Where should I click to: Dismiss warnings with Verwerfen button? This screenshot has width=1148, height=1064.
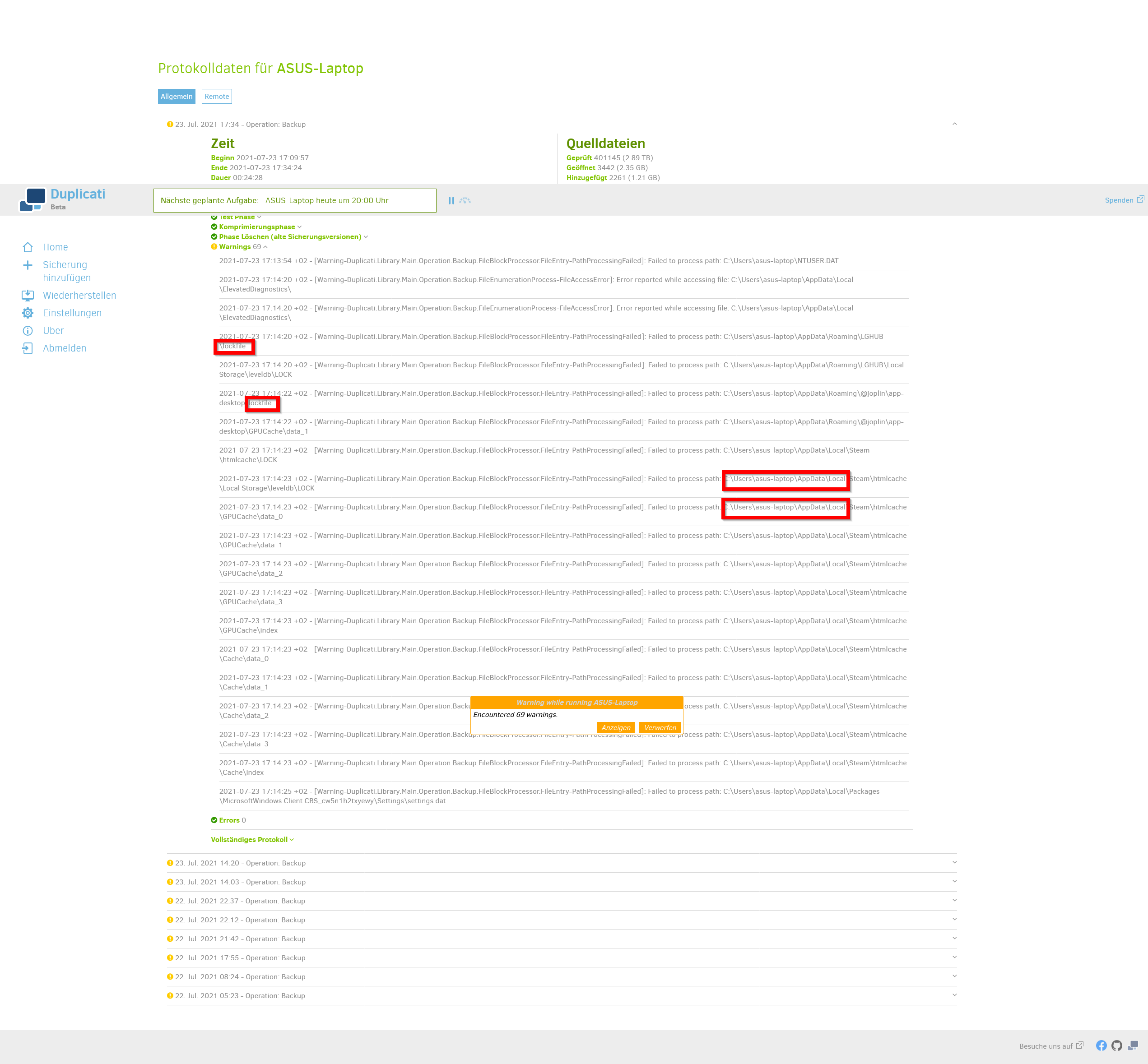[660, 727]
